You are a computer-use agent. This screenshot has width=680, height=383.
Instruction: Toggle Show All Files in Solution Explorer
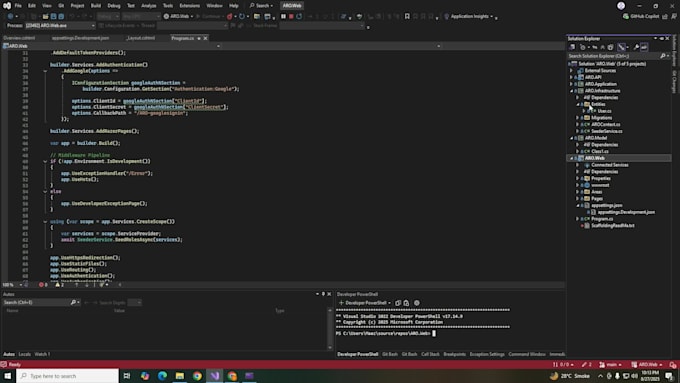pos(610,47)
